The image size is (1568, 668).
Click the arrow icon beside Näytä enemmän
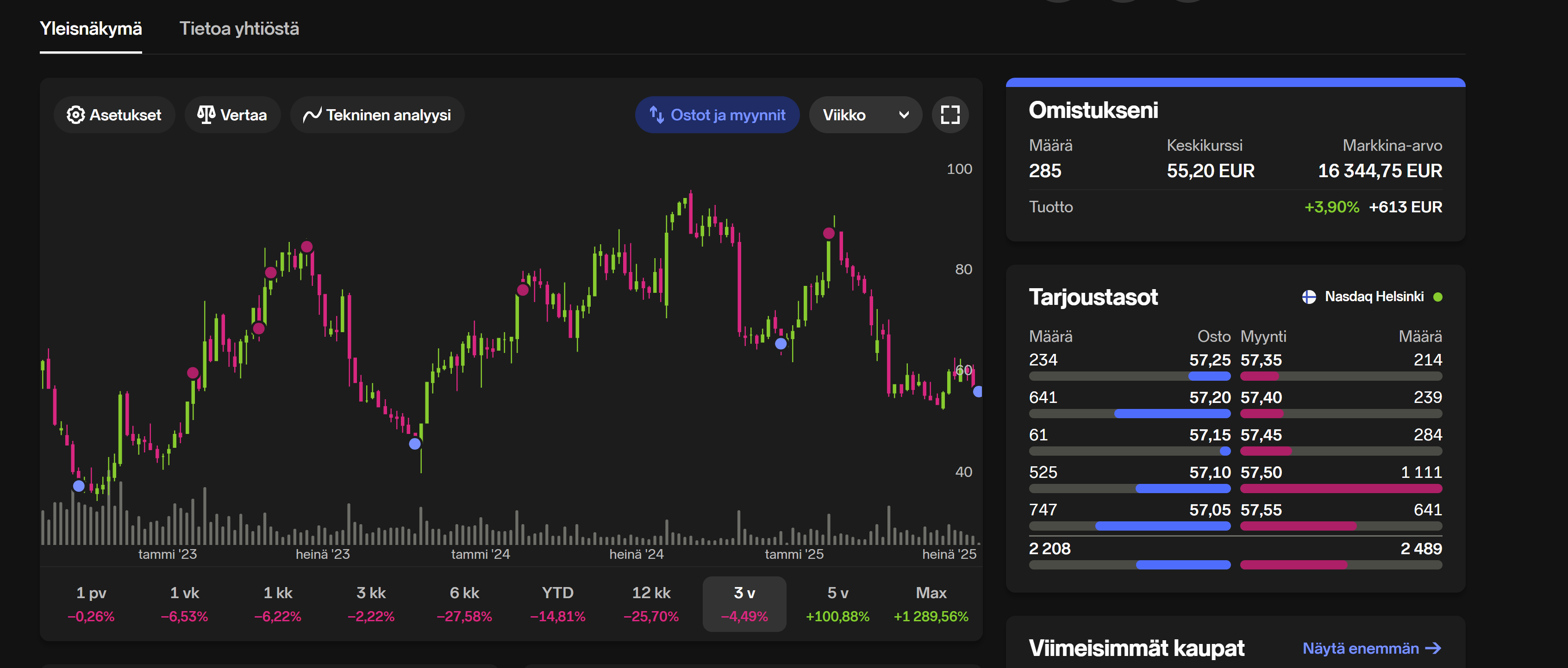click(1433, 649)
